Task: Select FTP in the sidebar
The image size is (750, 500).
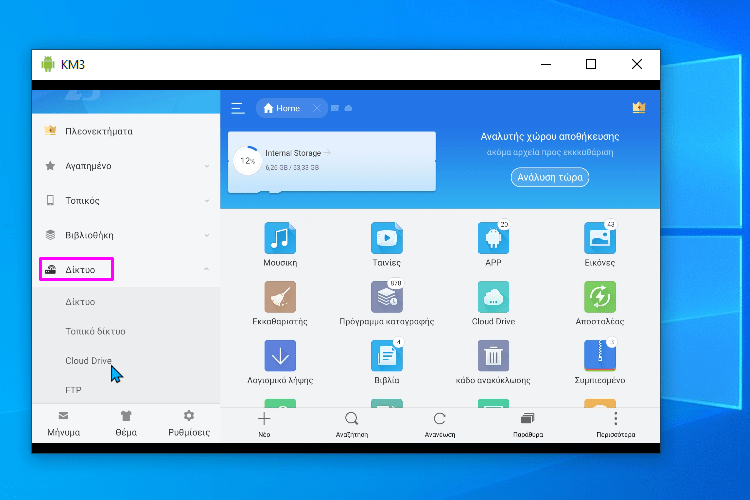Action: [73, 390]
